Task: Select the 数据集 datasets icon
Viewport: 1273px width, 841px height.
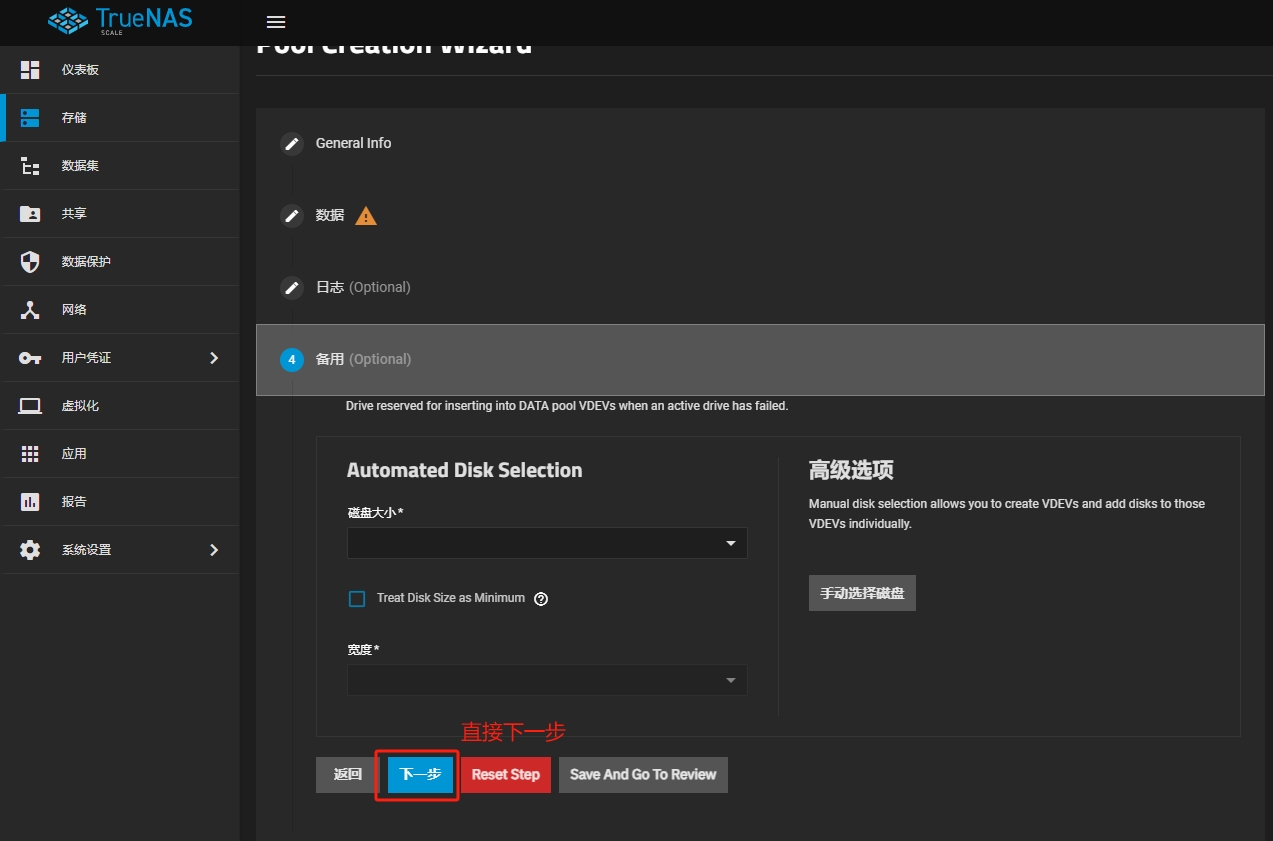Action: tap(30, 166)
